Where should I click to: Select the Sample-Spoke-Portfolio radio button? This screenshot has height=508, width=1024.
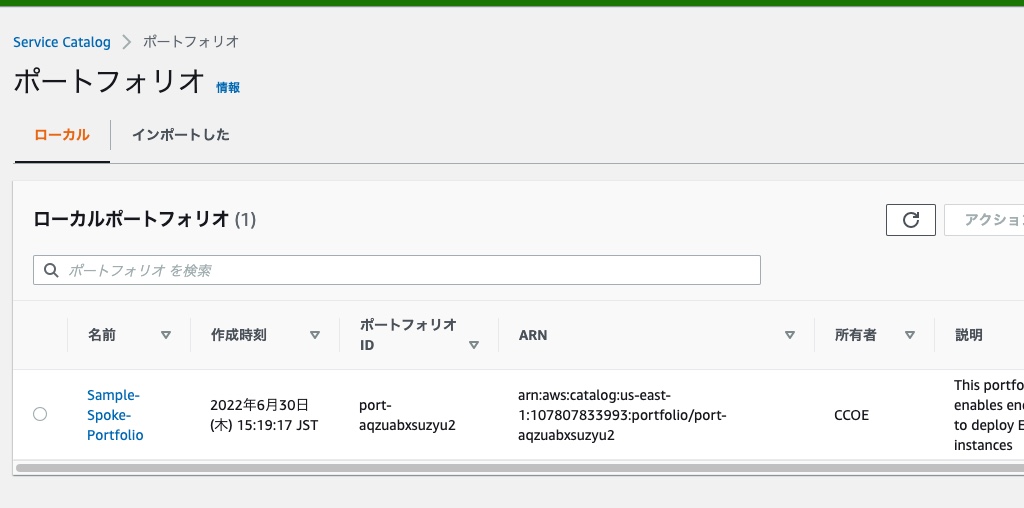[x=40, y=414]
